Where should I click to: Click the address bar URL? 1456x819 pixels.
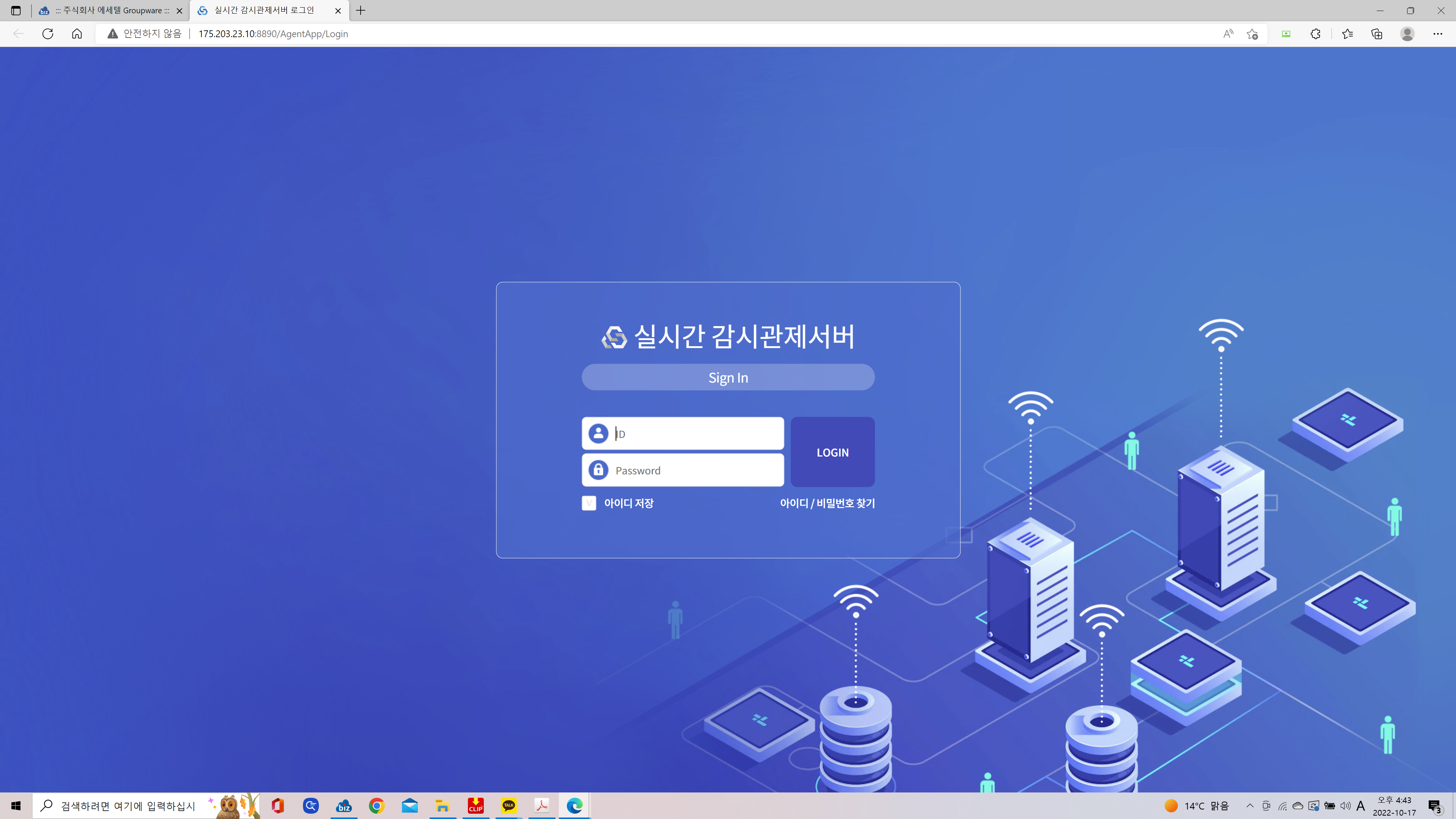273,34
